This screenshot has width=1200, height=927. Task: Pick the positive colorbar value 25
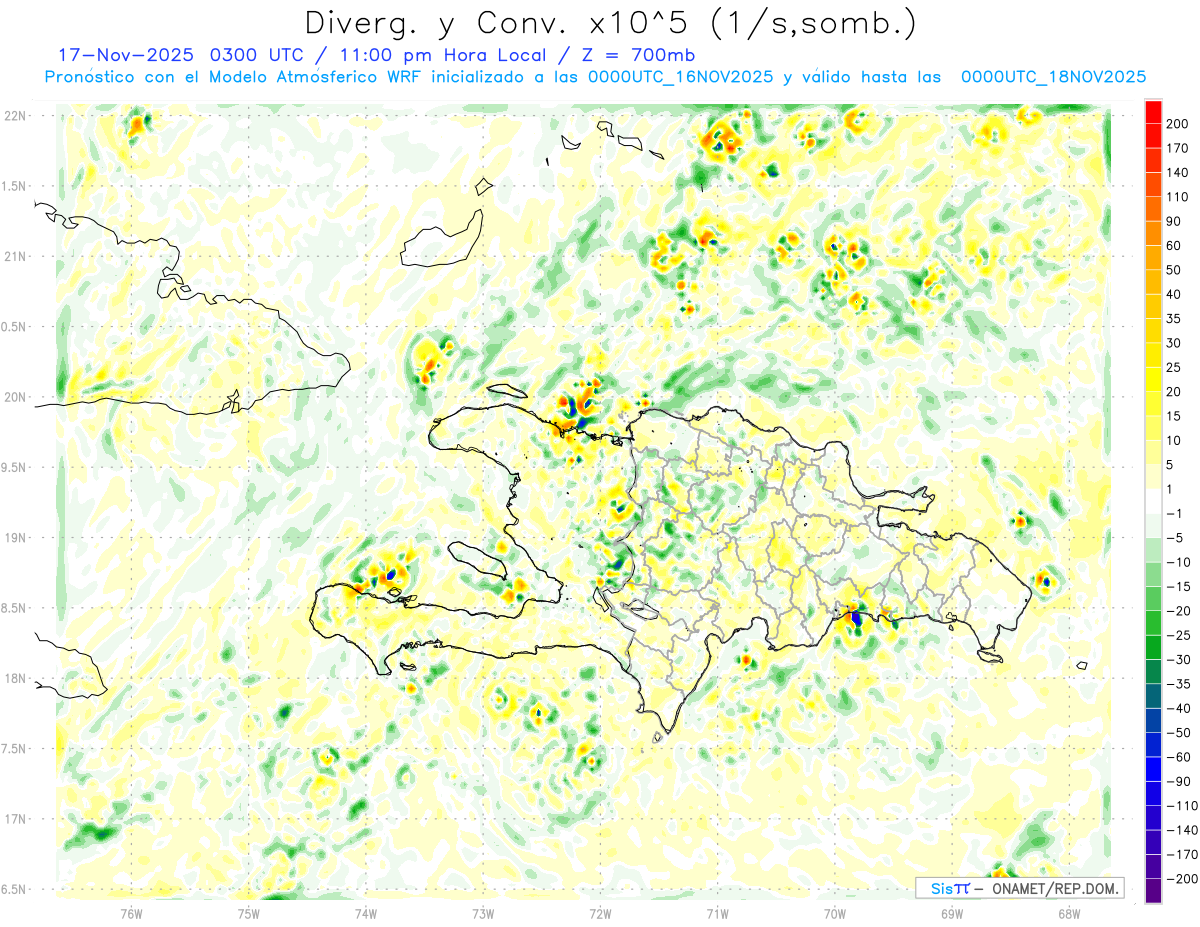click(x=1173, y=367)
